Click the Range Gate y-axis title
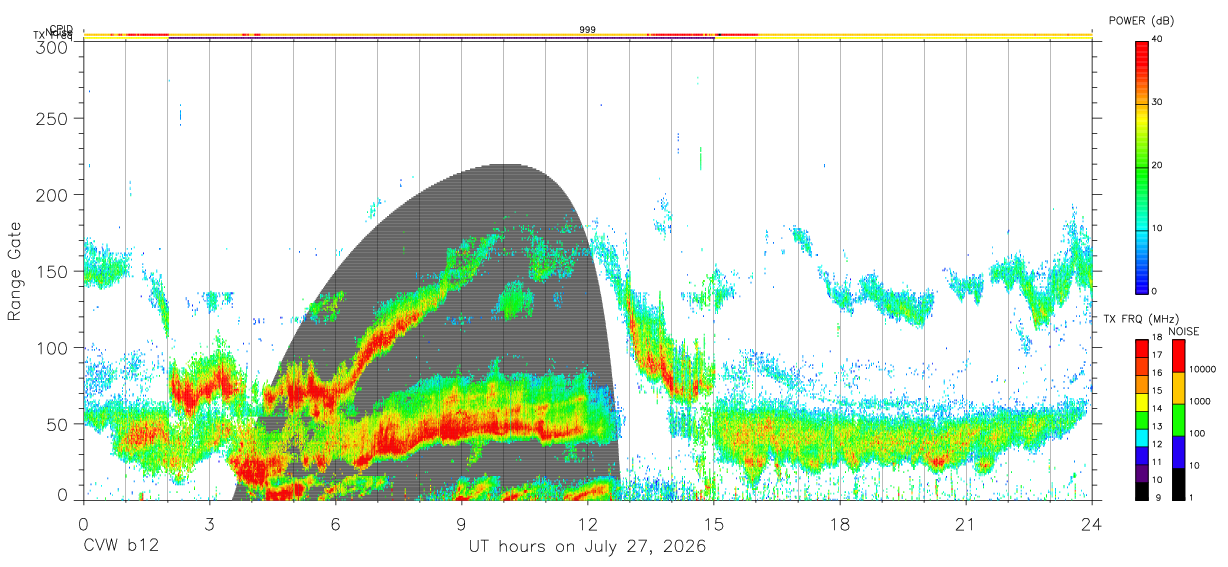1228x567 pixels. [15, 271]
